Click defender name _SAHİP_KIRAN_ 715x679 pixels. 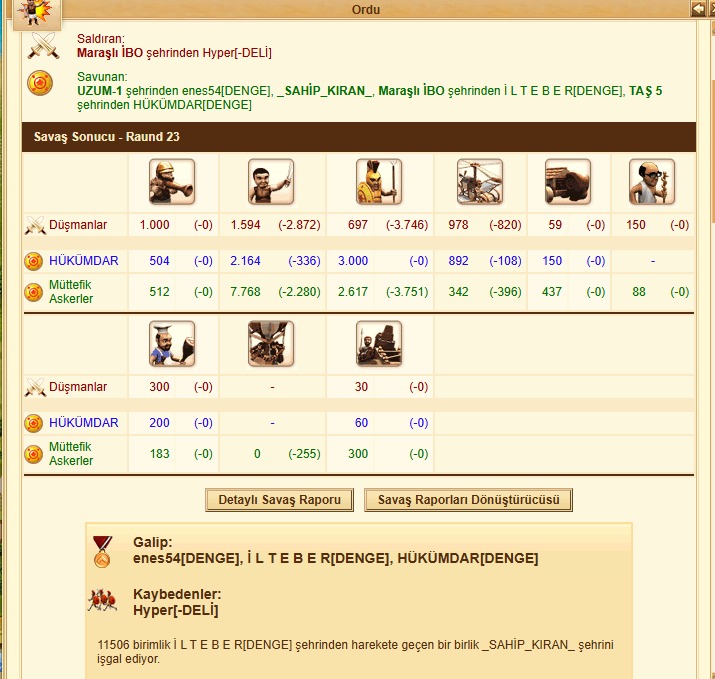click(x=324, y=91)
